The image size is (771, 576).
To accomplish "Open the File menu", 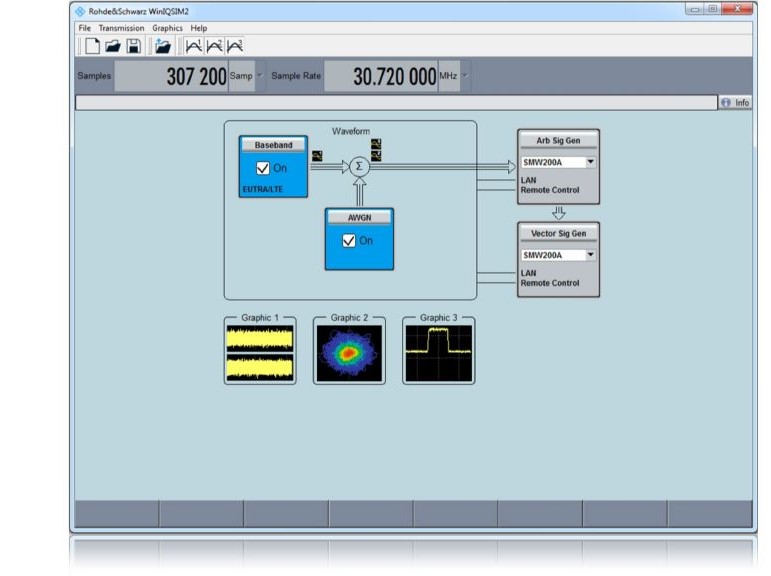I will pos(85,28).
